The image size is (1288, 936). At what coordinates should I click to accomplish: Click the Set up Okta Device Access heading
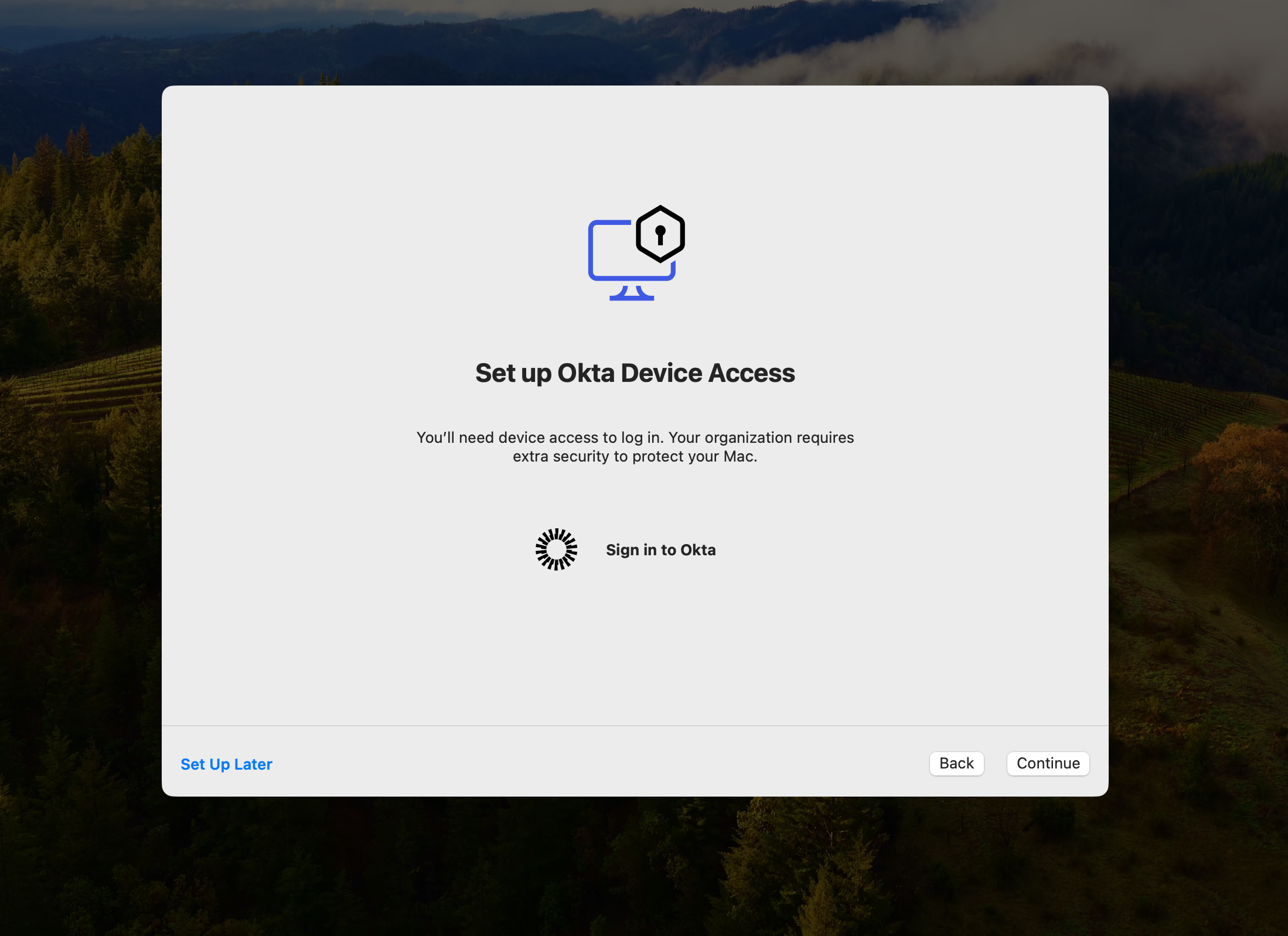635,373
